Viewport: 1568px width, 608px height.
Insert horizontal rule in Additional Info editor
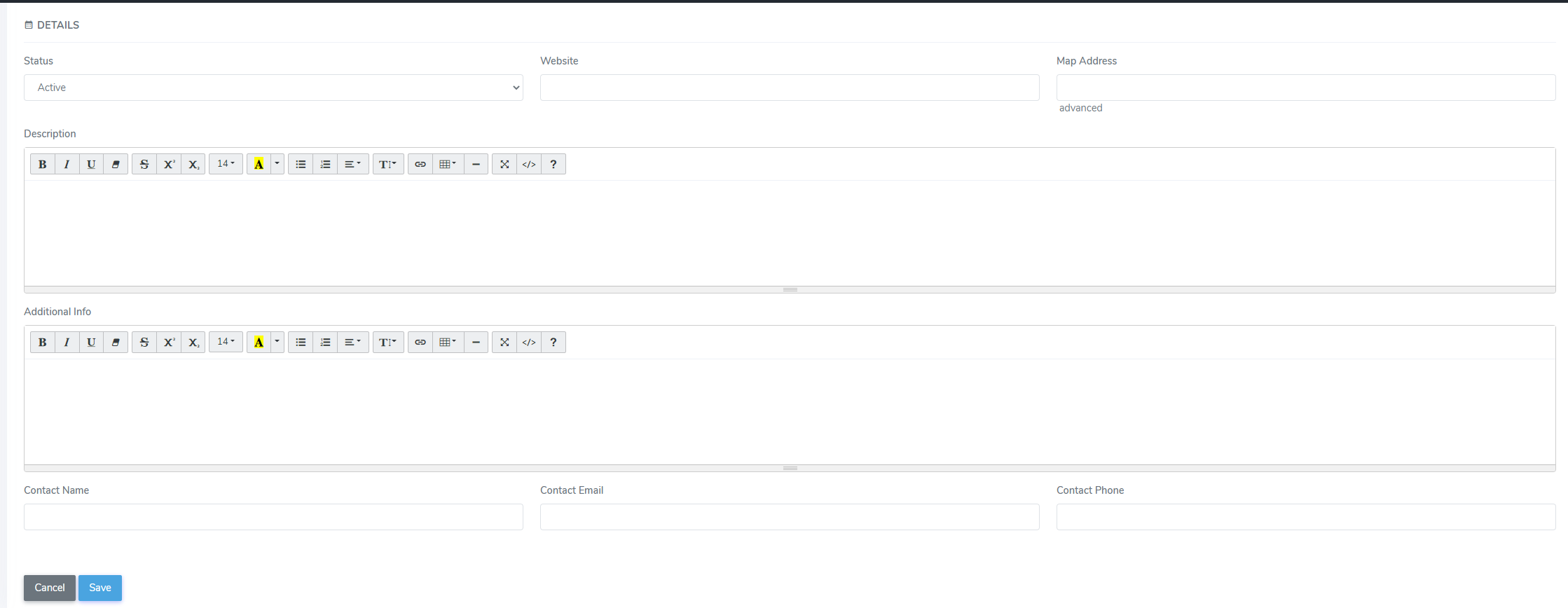[476, 342]
